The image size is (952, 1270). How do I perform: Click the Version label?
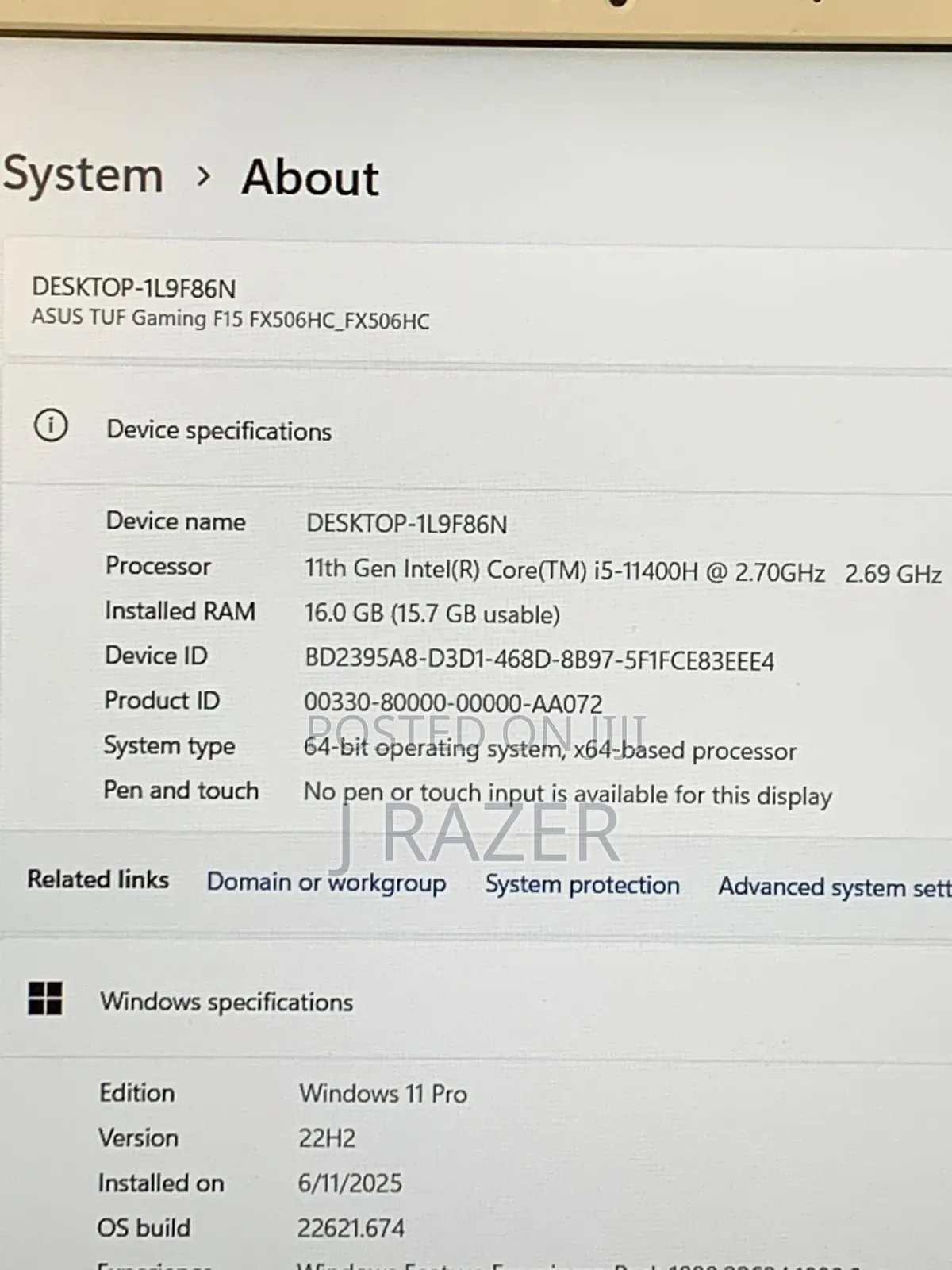[x=138, y=1138]
